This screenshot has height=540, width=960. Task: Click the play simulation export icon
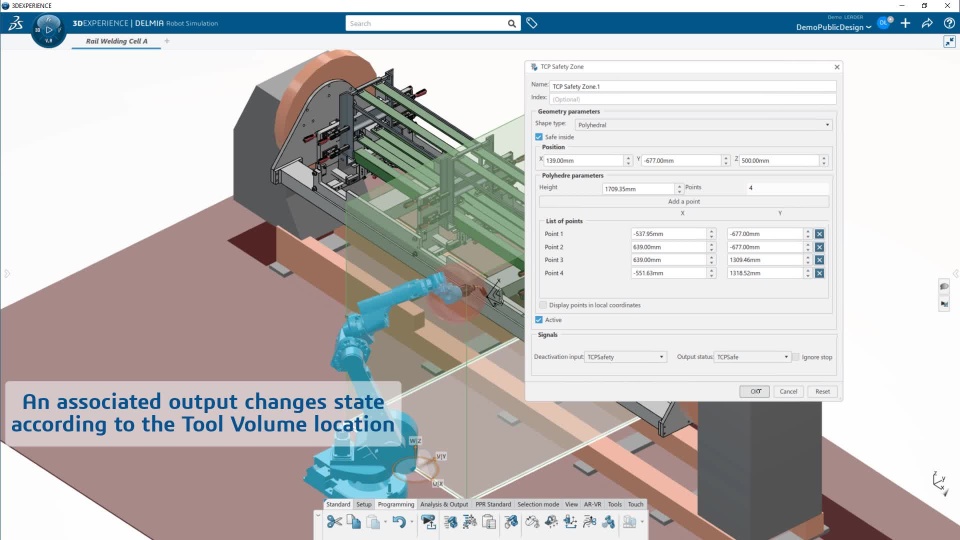[429, 522]
